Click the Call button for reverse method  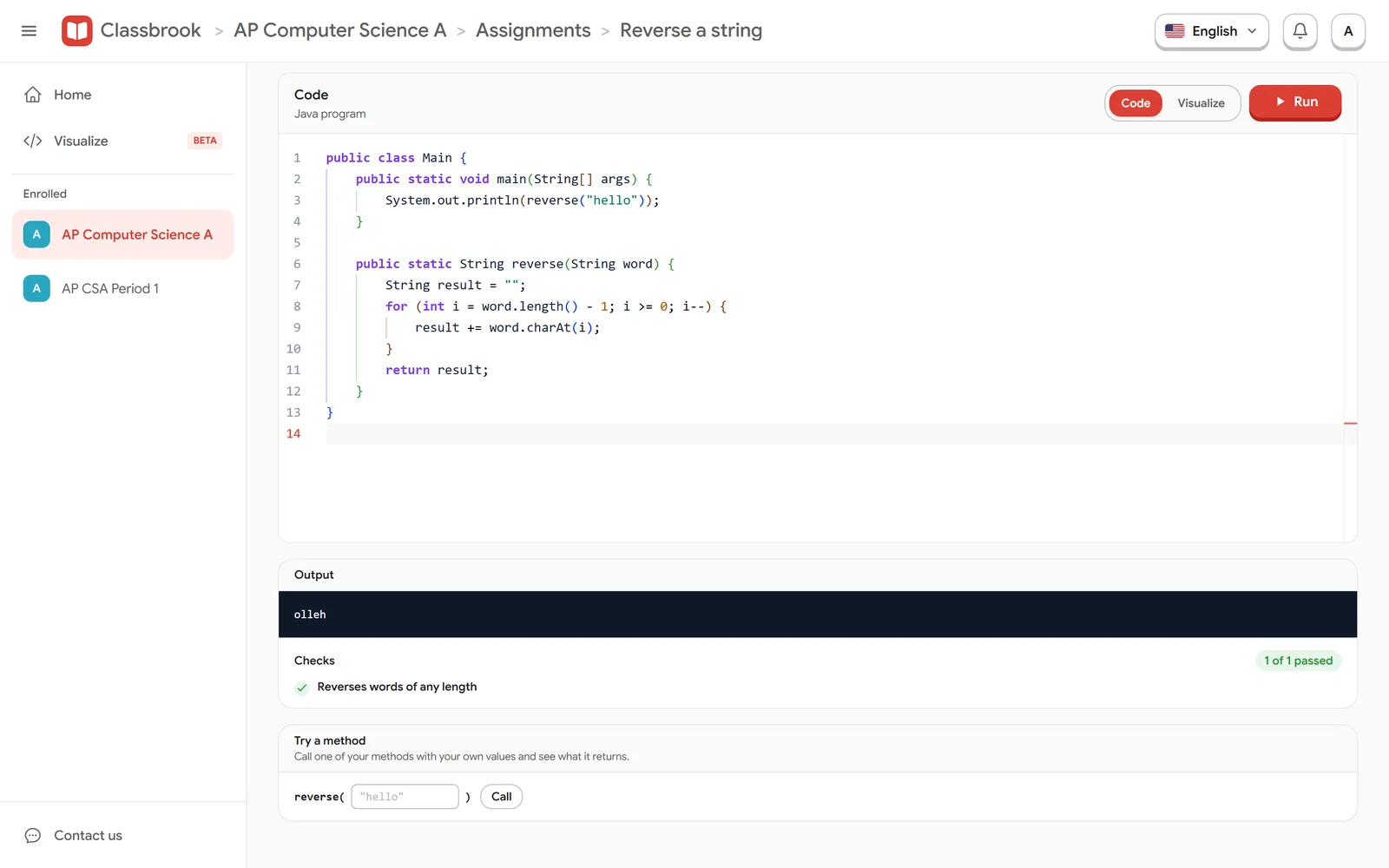click(502, 797)
